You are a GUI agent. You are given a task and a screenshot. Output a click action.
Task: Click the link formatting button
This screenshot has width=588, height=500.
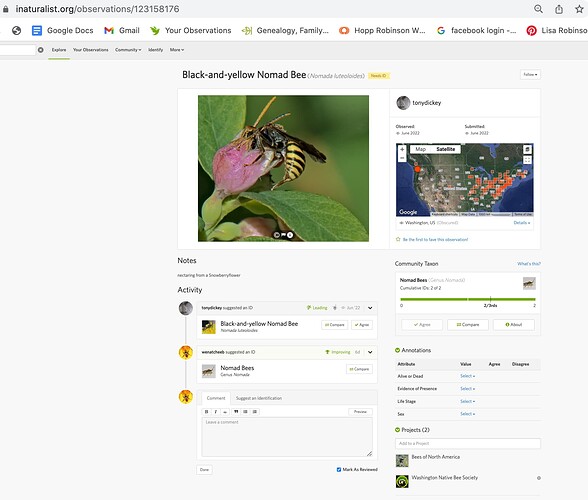(225, 411)
